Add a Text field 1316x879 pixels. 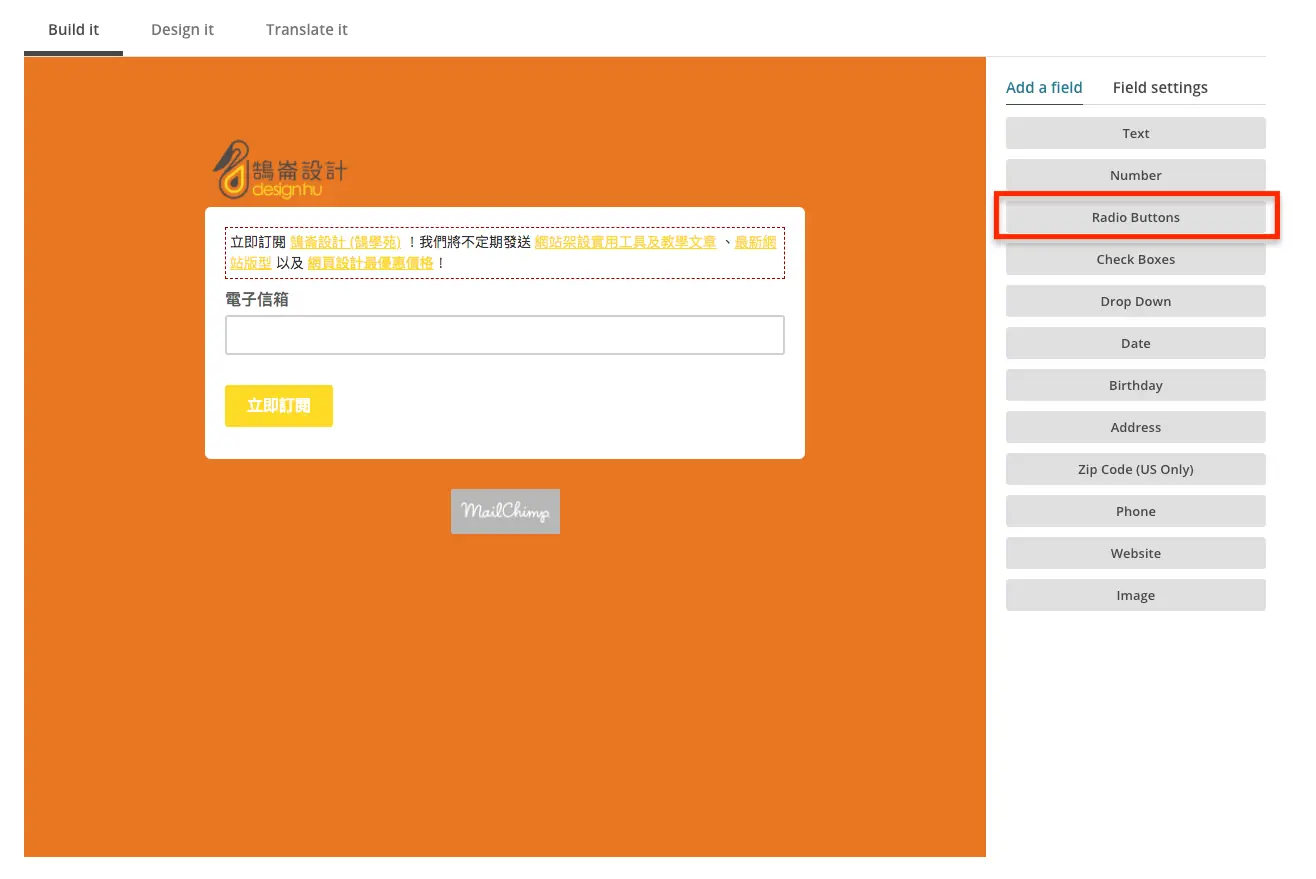[1135, 133]
